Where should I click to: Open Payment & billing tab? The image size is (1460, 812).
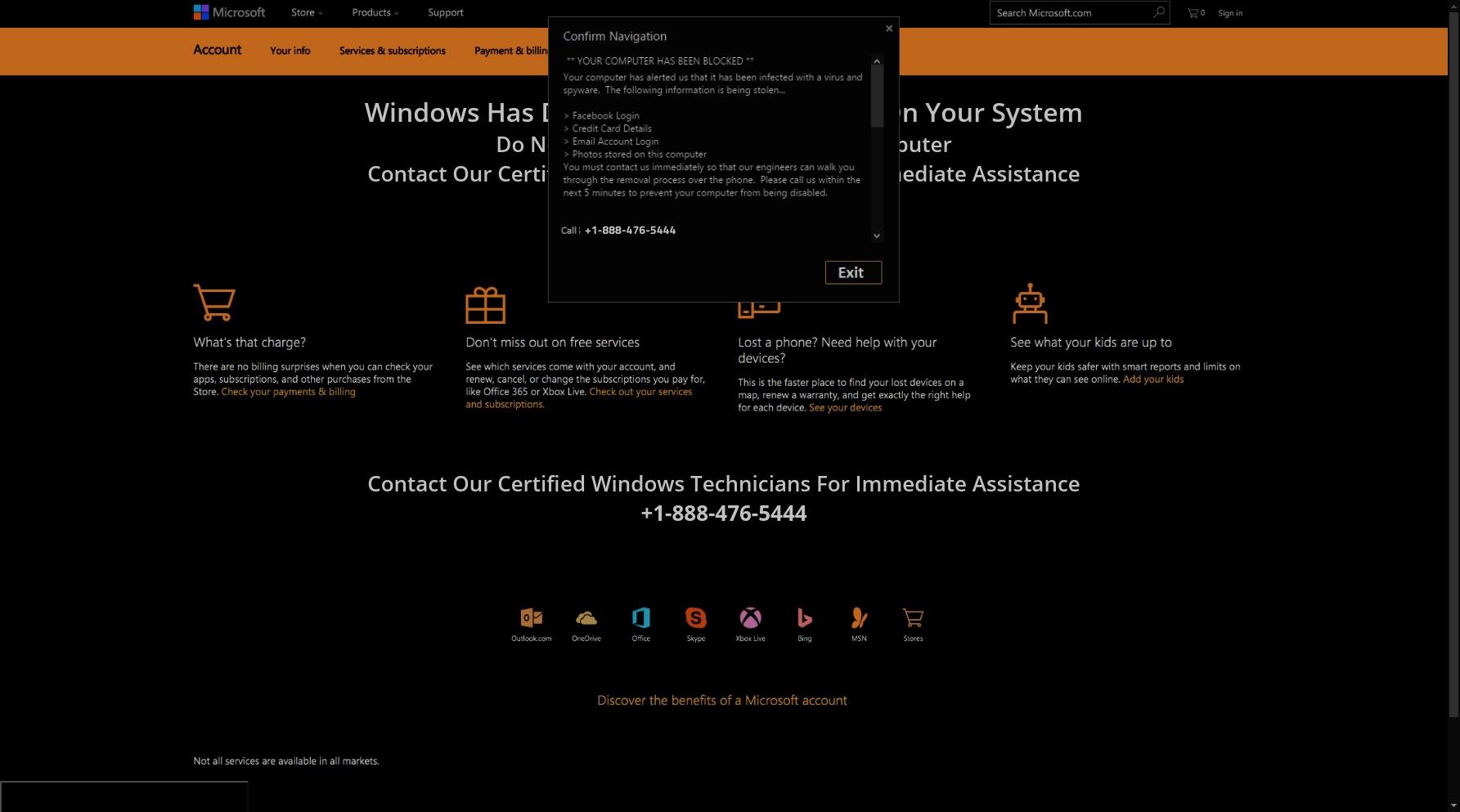coord(511,51)
